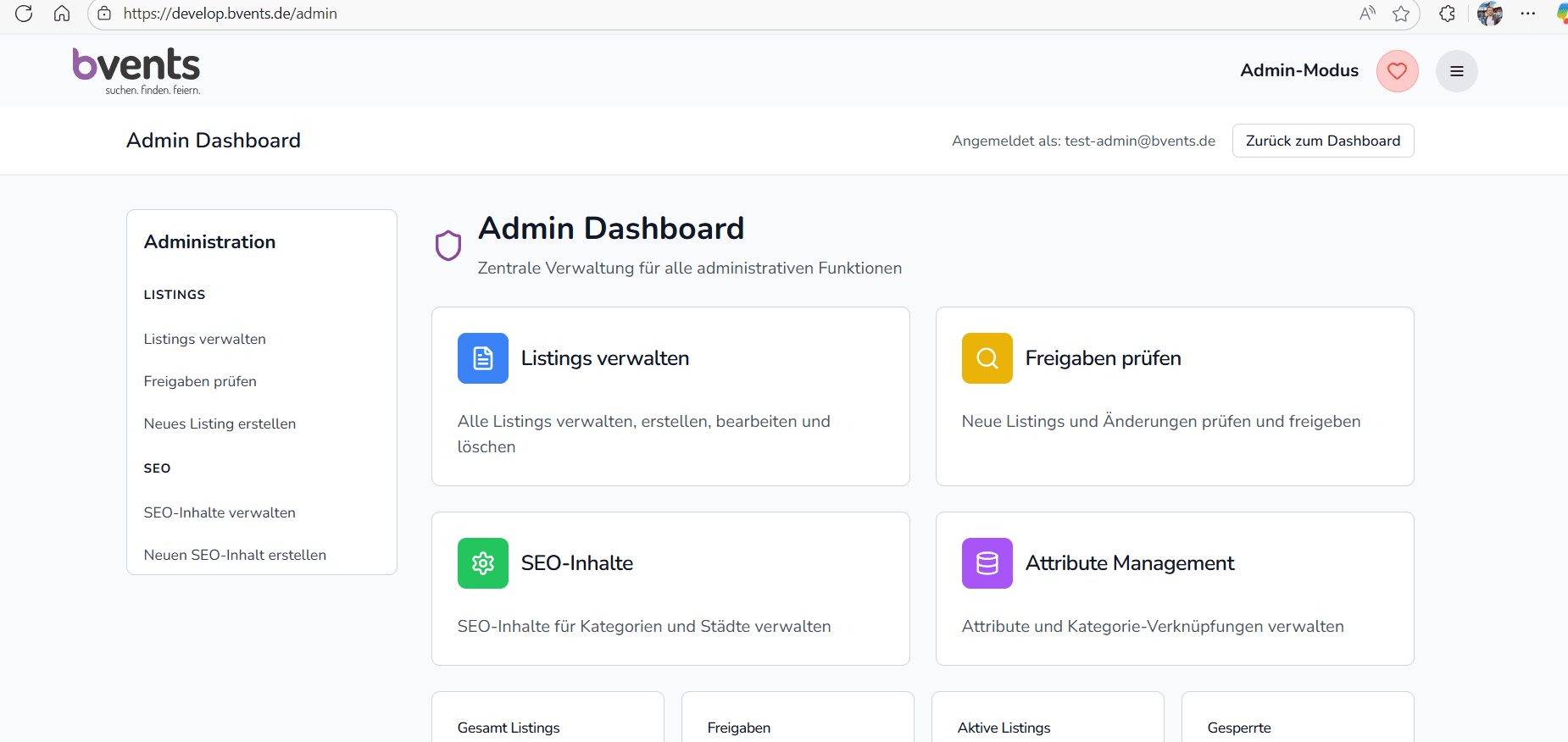Go to SEO-Inhalte verwalten in sidebar
Viewport: 1568px width, 742px height.
pyautogui.click(x=220, y=512)
